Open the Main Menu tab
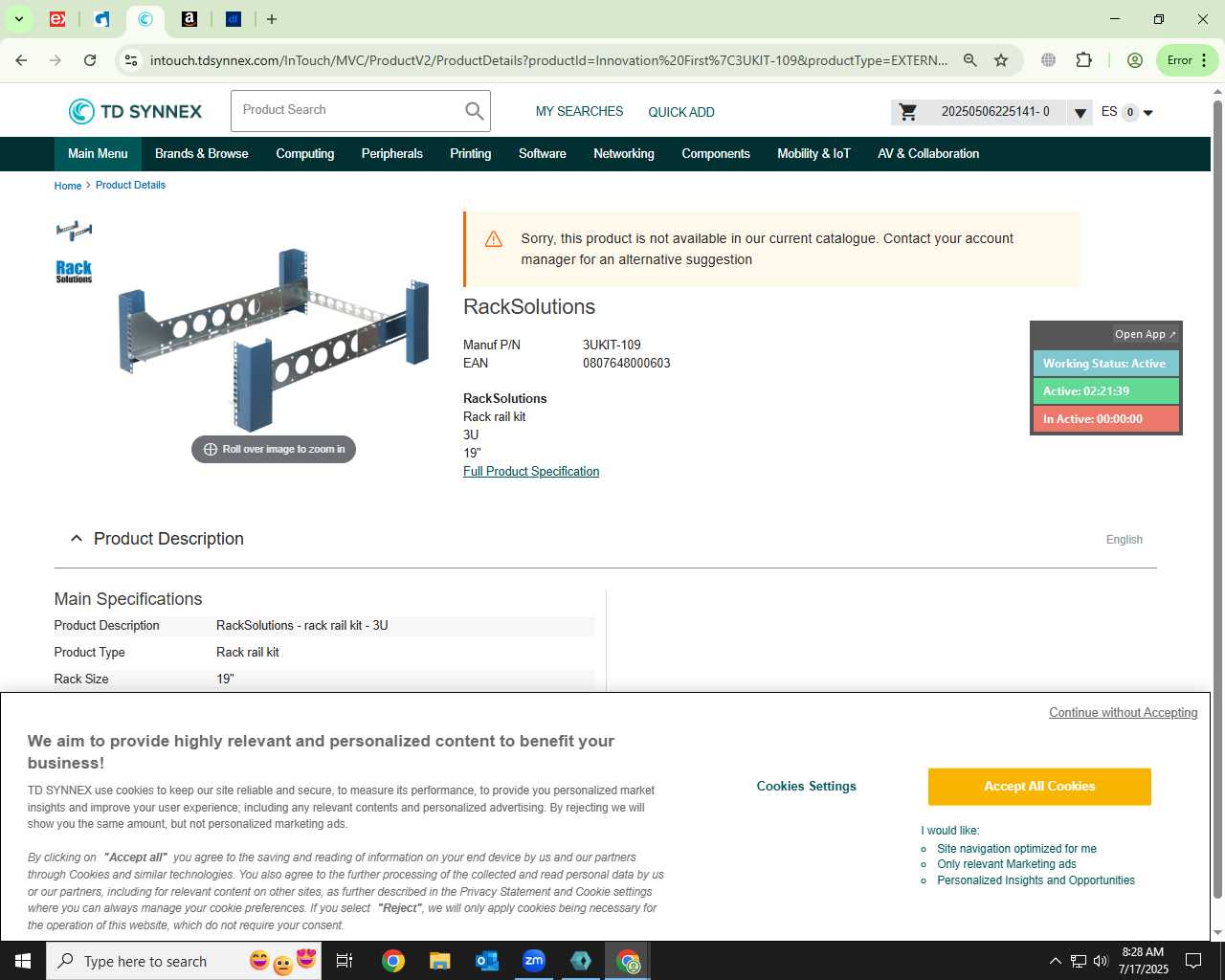Screen dimensions: 1225x980 (98, 153)
